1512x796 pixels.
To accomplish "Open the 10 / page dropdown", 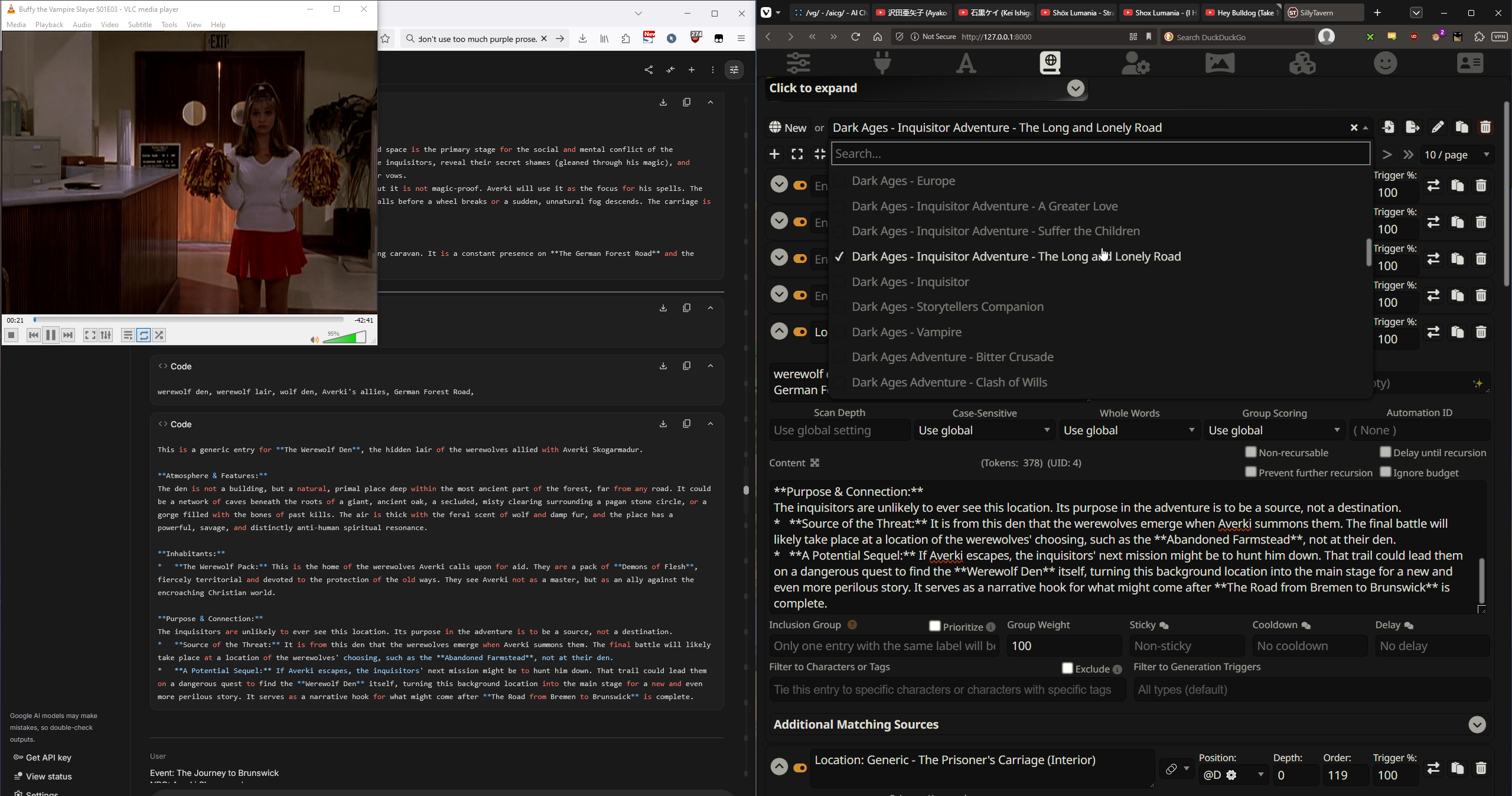I will tap(1456, 154).
